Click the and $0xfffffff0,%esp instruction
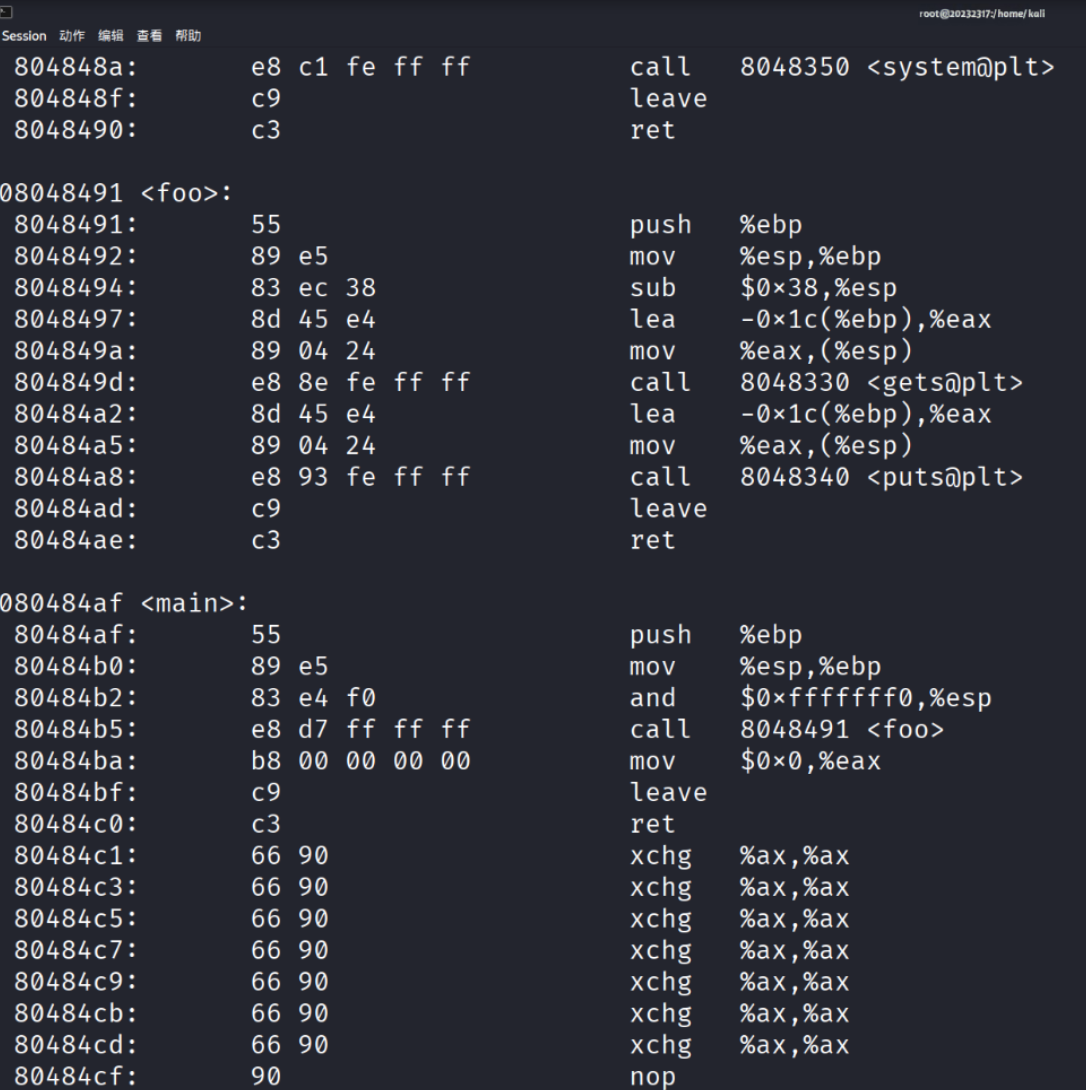 811,698
